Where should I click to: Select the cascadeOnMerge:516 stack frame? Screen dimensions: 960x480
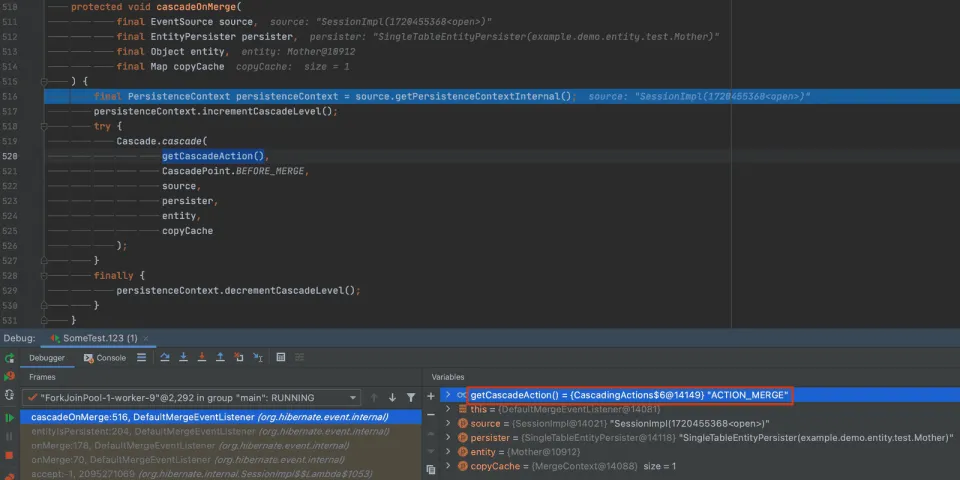click(220, 417)
